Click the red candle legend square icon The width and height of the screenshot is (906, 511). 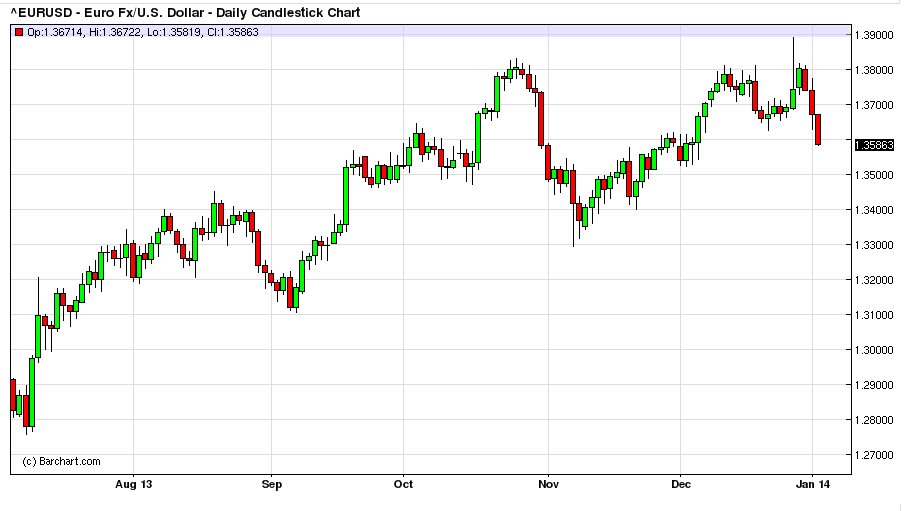tap(19, 32)
